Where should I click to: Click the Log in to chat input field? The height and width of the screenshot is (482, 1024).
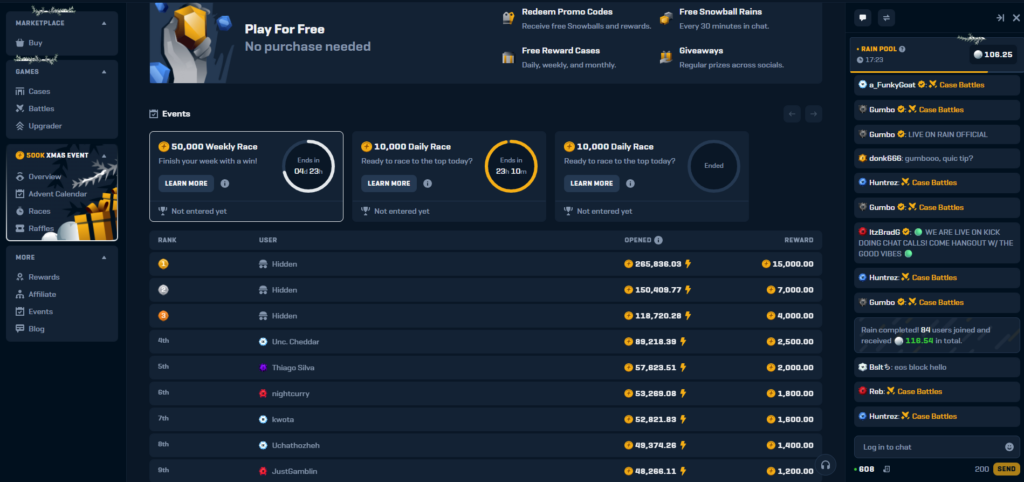point(925,447)
